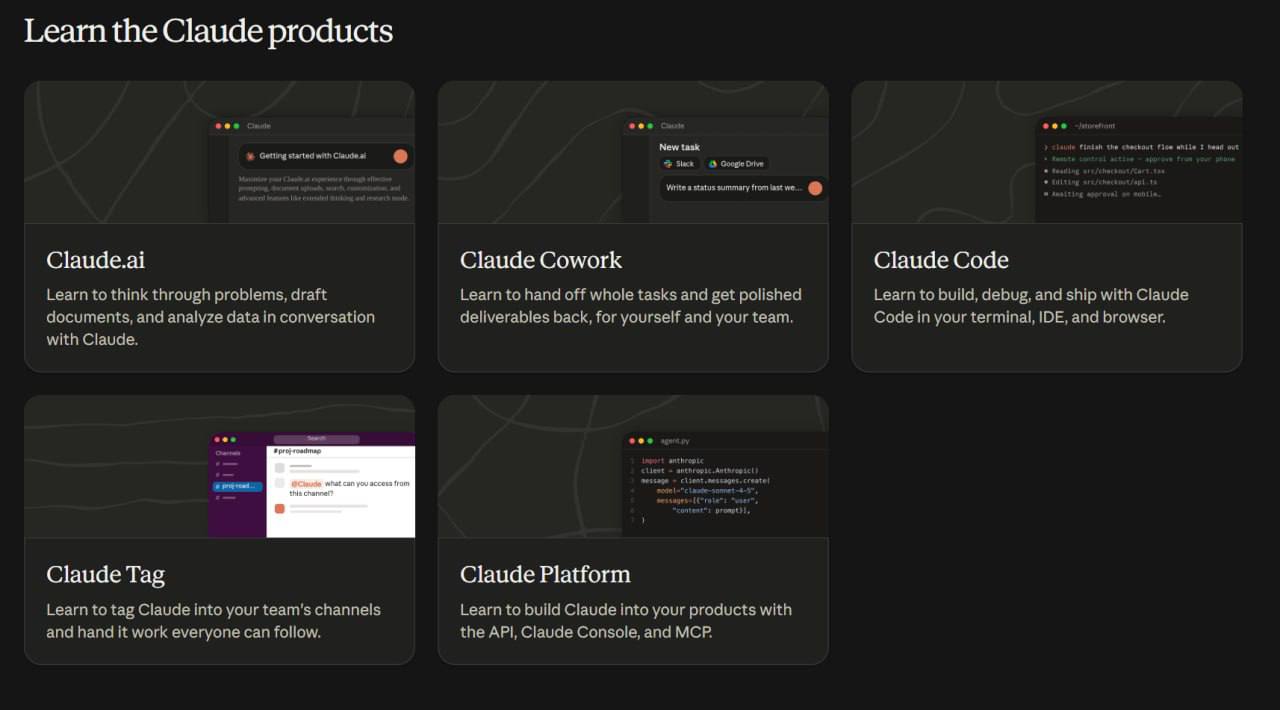Click the 'client = anthropic.Anthropic()' code line

700,471
